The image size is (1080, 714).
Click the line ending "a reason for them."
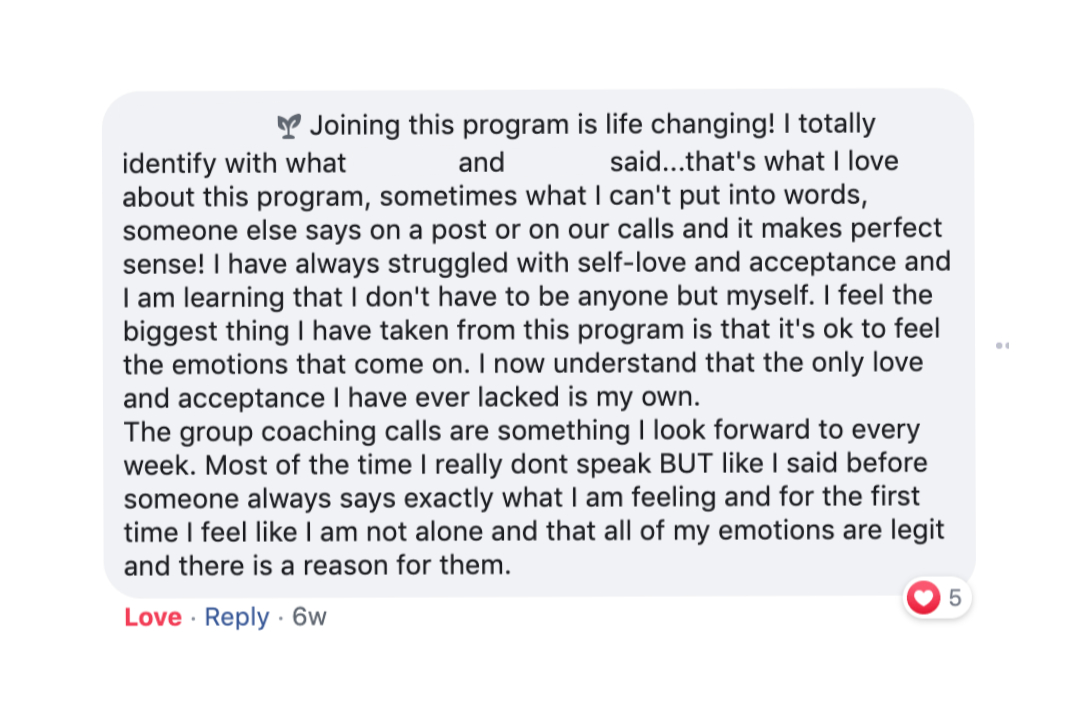400,565
